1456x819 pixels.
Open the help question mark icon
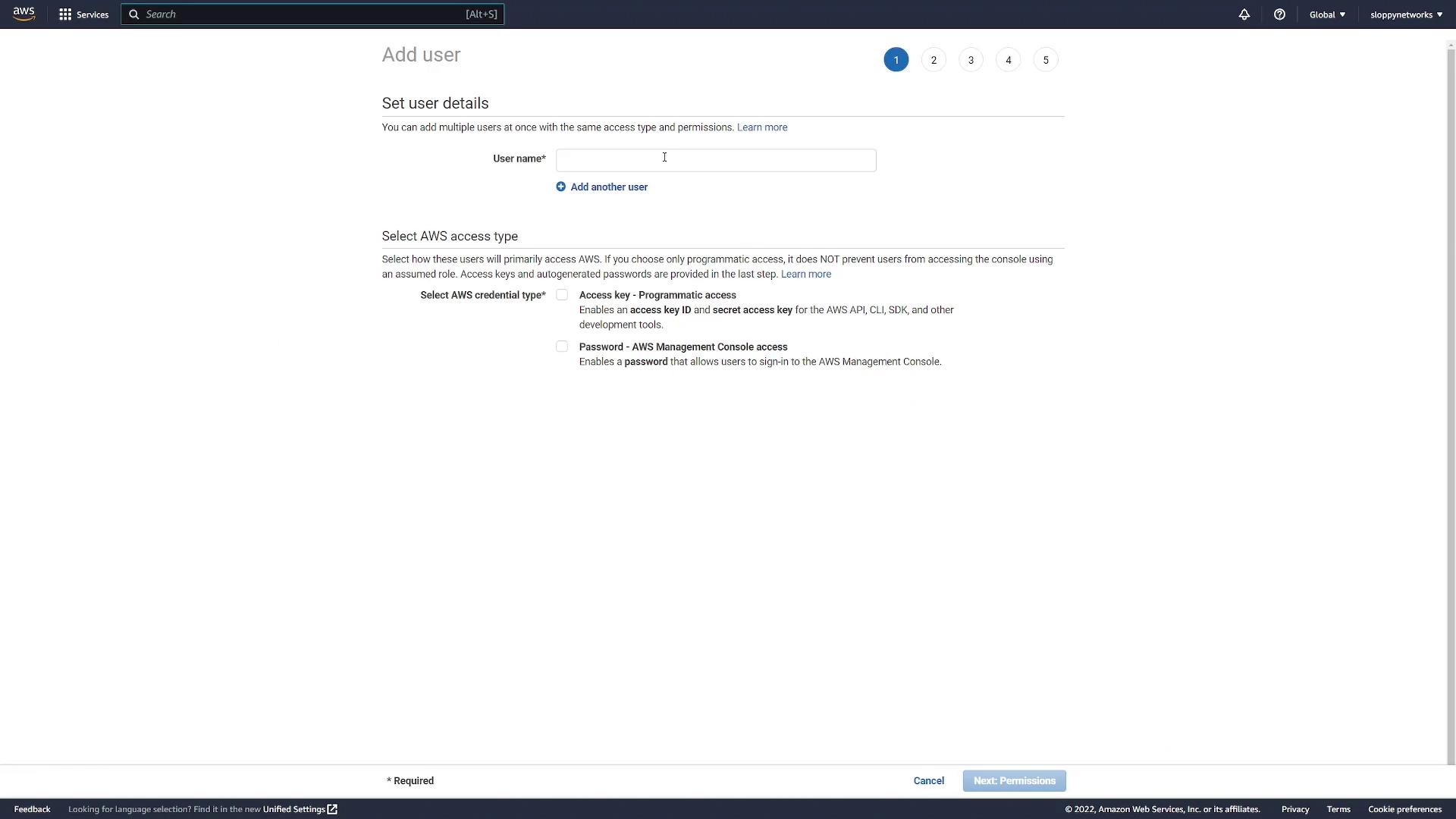click(1279, 14)
